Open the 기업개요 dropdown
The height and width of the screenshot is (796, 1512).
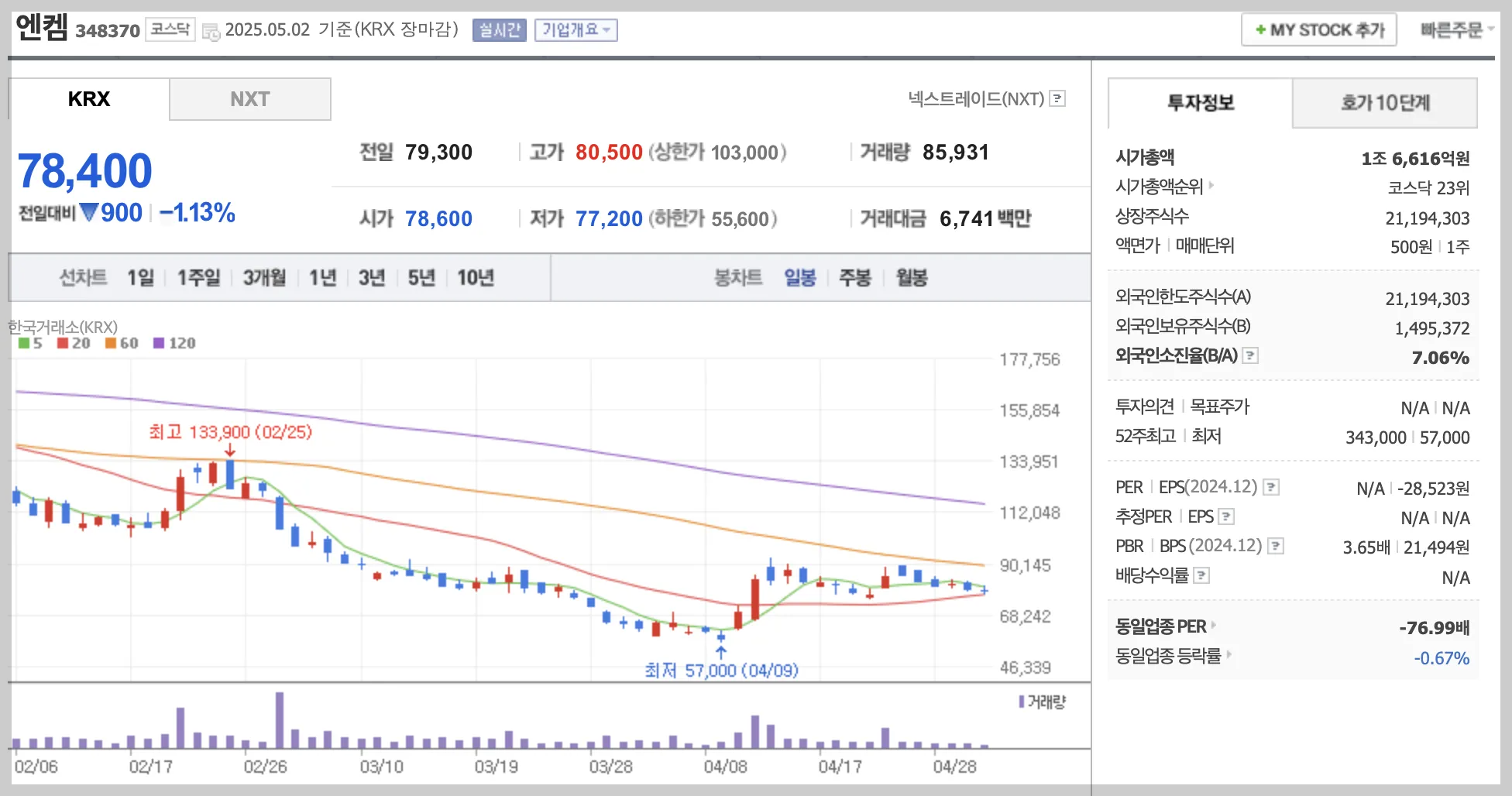[576, 30]
